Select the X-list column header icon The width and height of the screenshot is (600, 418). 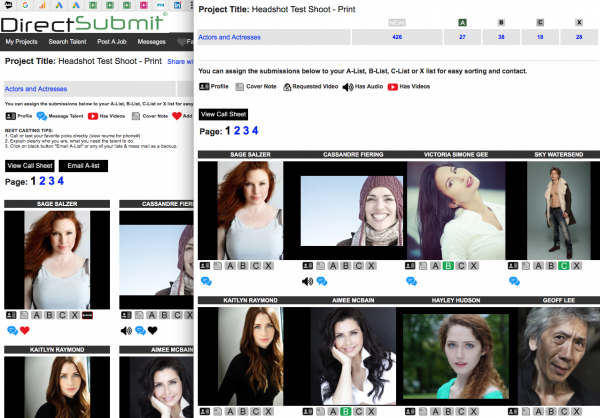(578, 22)
